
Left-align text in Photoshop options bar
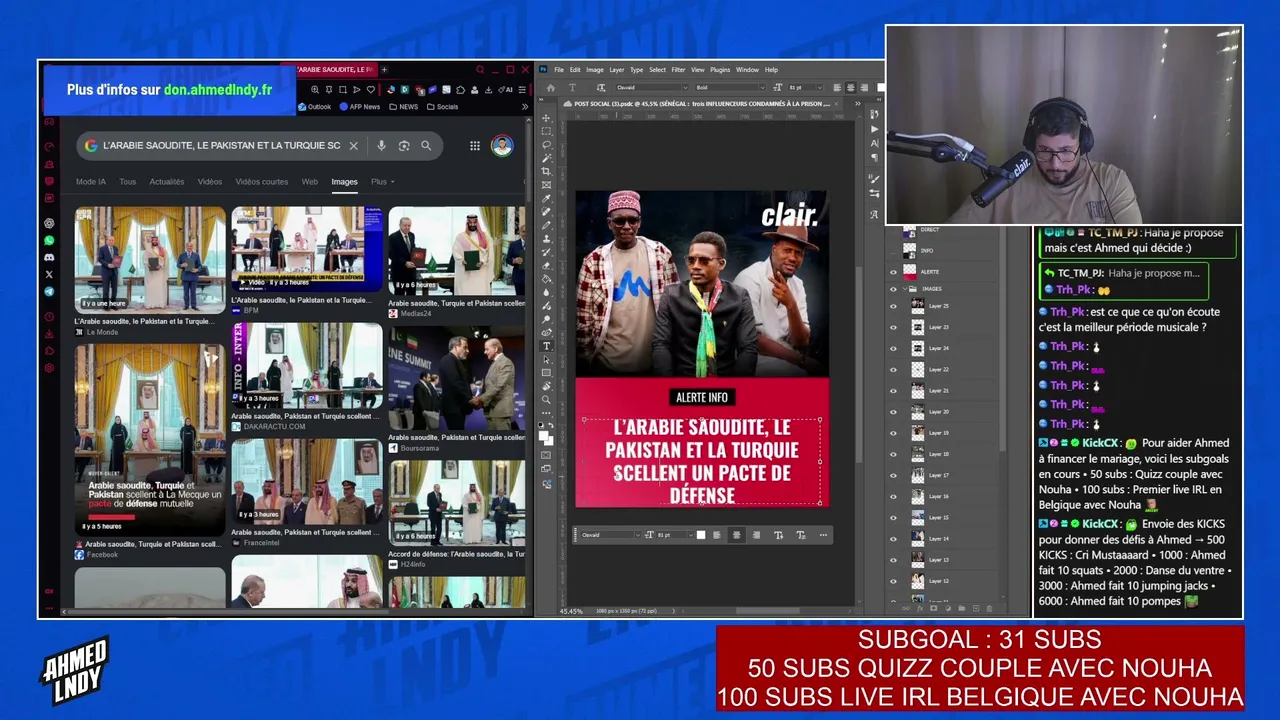(x=839, y=88)
